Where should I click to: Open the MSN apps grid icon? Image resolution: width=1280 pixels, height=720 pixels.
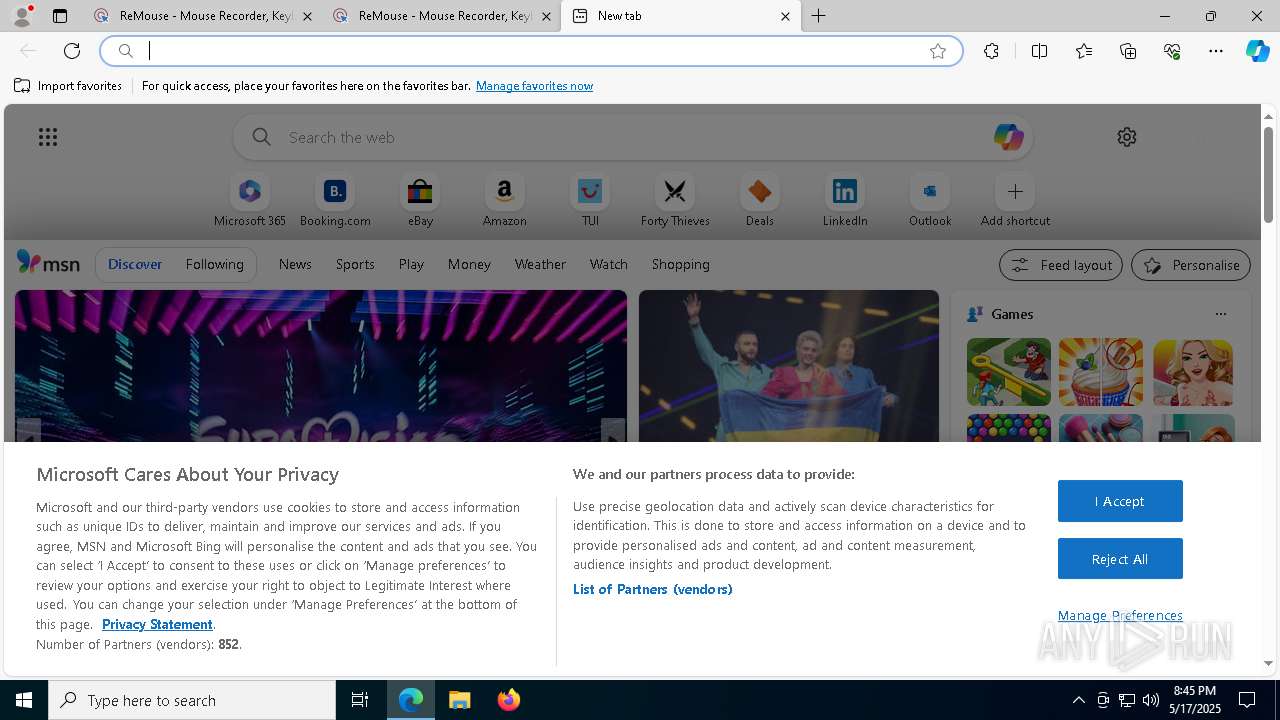48,137
